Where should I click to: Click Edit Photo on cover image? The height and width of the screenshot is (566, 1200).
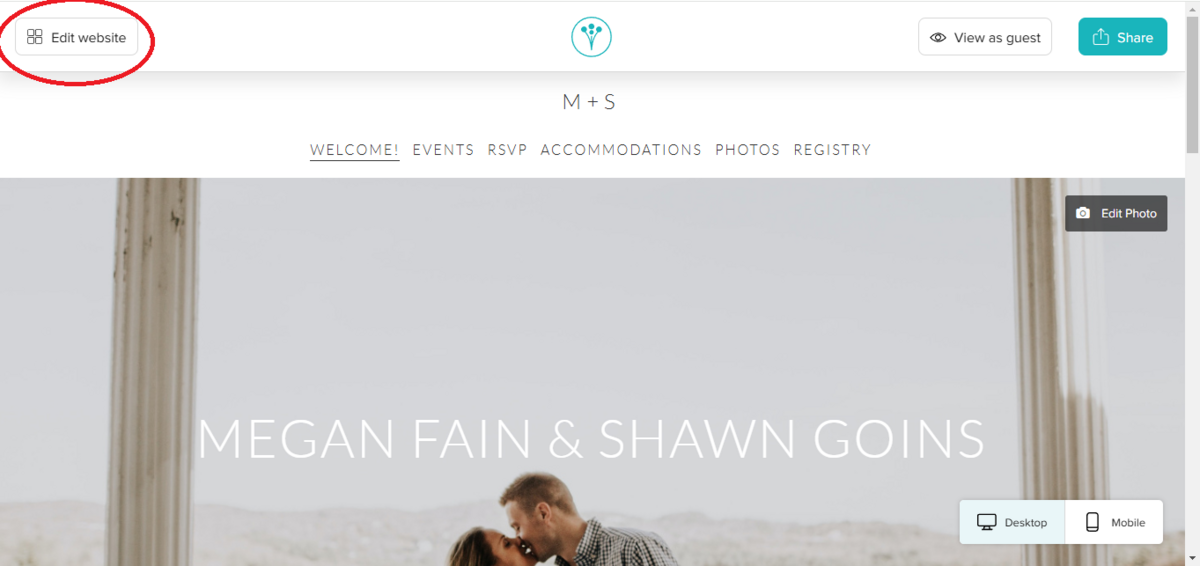pos(1116,213)
